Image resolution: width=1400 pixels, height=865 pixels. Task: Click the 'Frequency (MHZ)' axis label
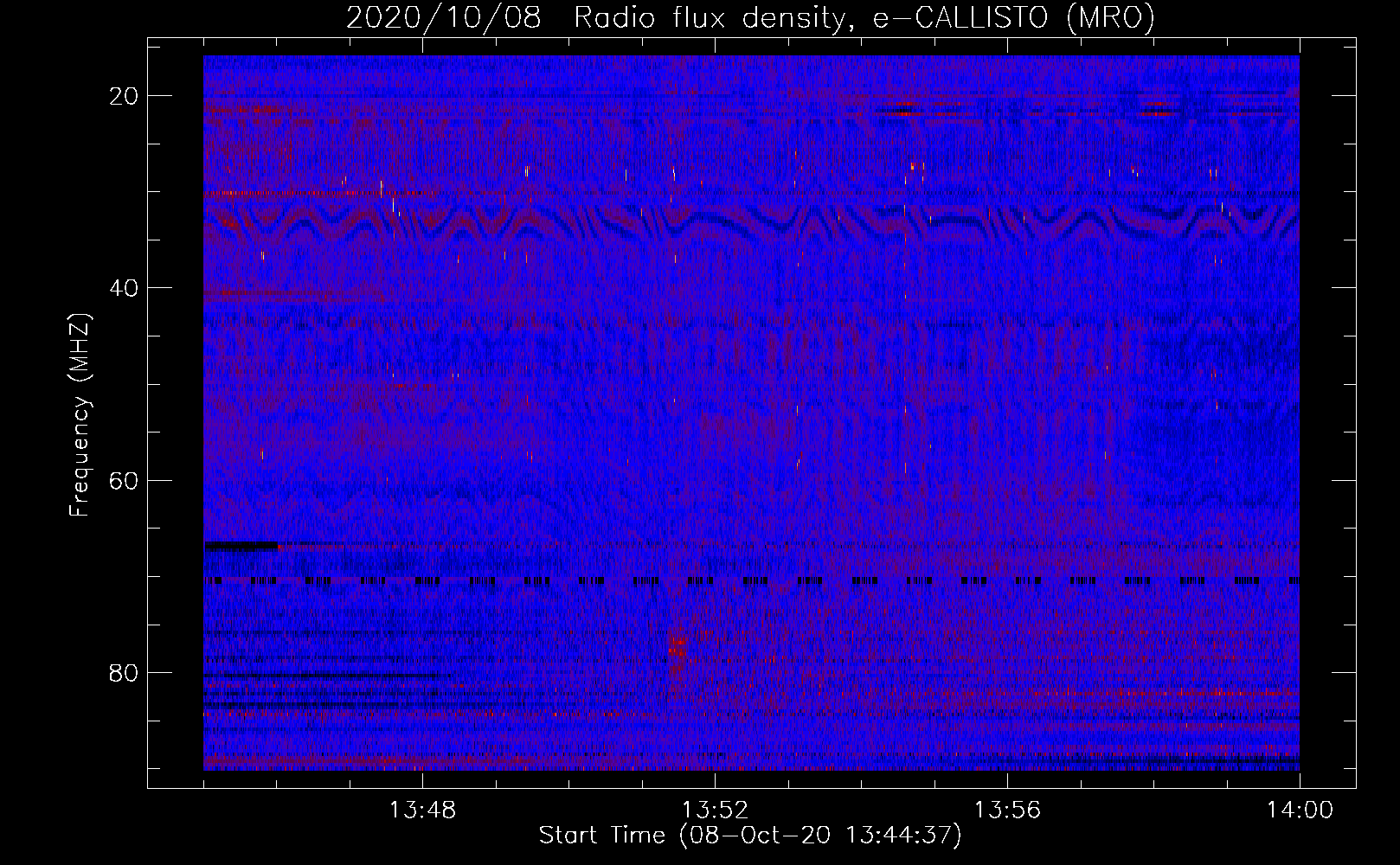coord(80,415)
